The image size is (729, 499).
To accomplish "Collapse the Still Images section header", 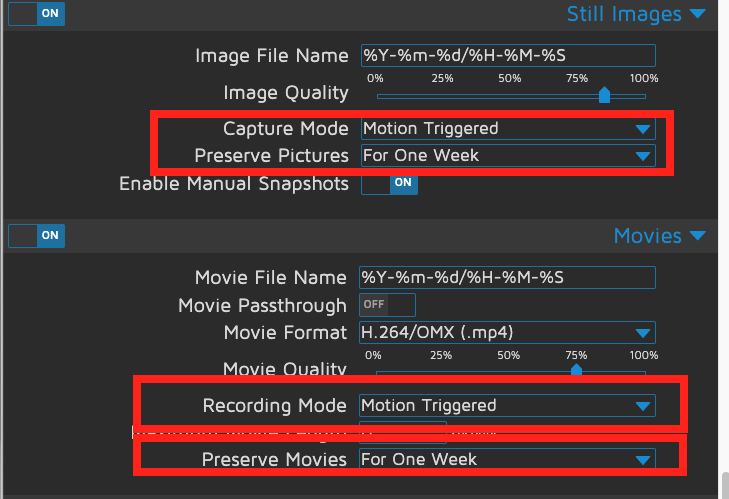I will click(624, 14).
